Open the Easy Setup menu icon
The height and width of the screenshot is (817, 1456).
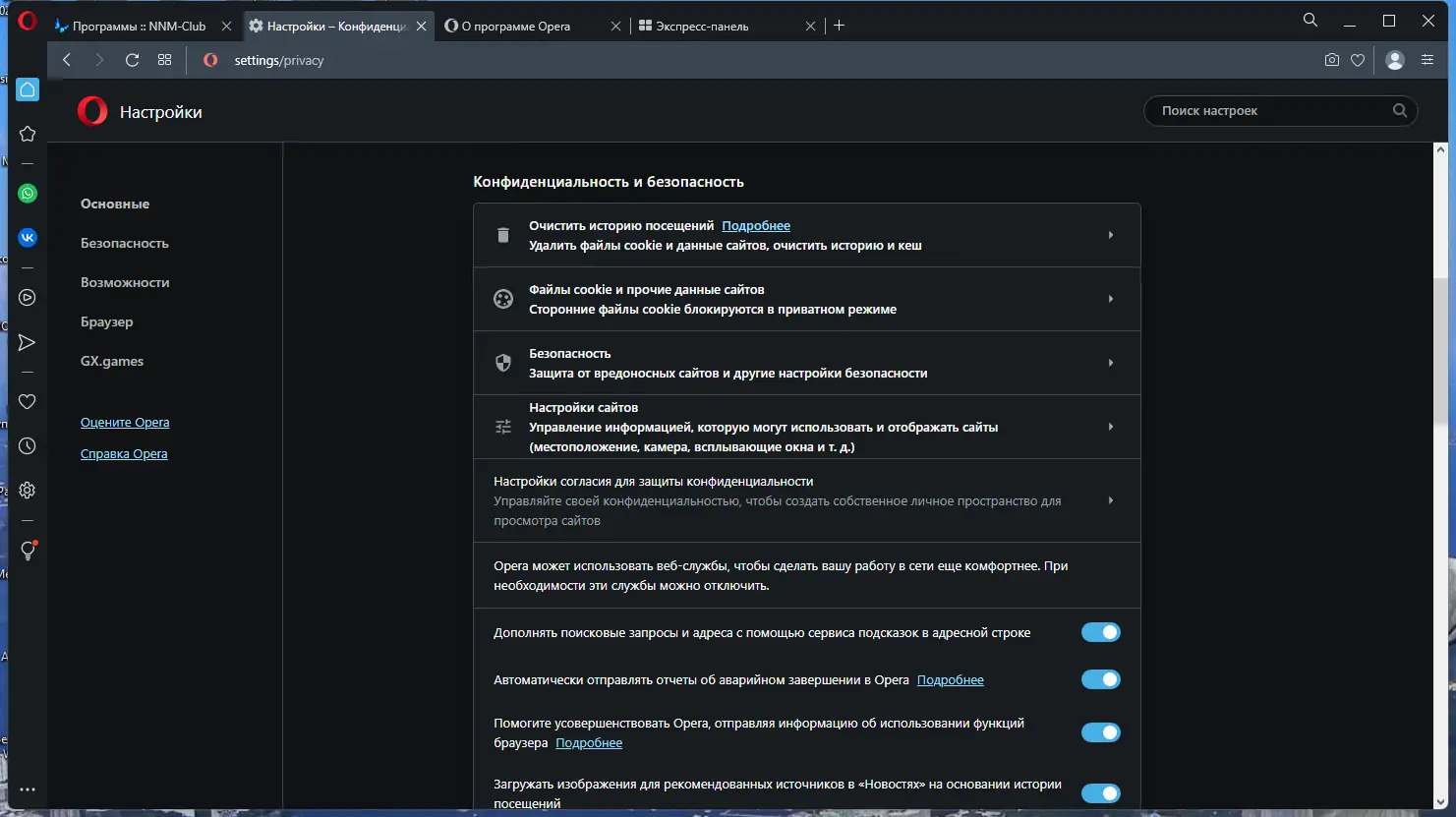1427,60
